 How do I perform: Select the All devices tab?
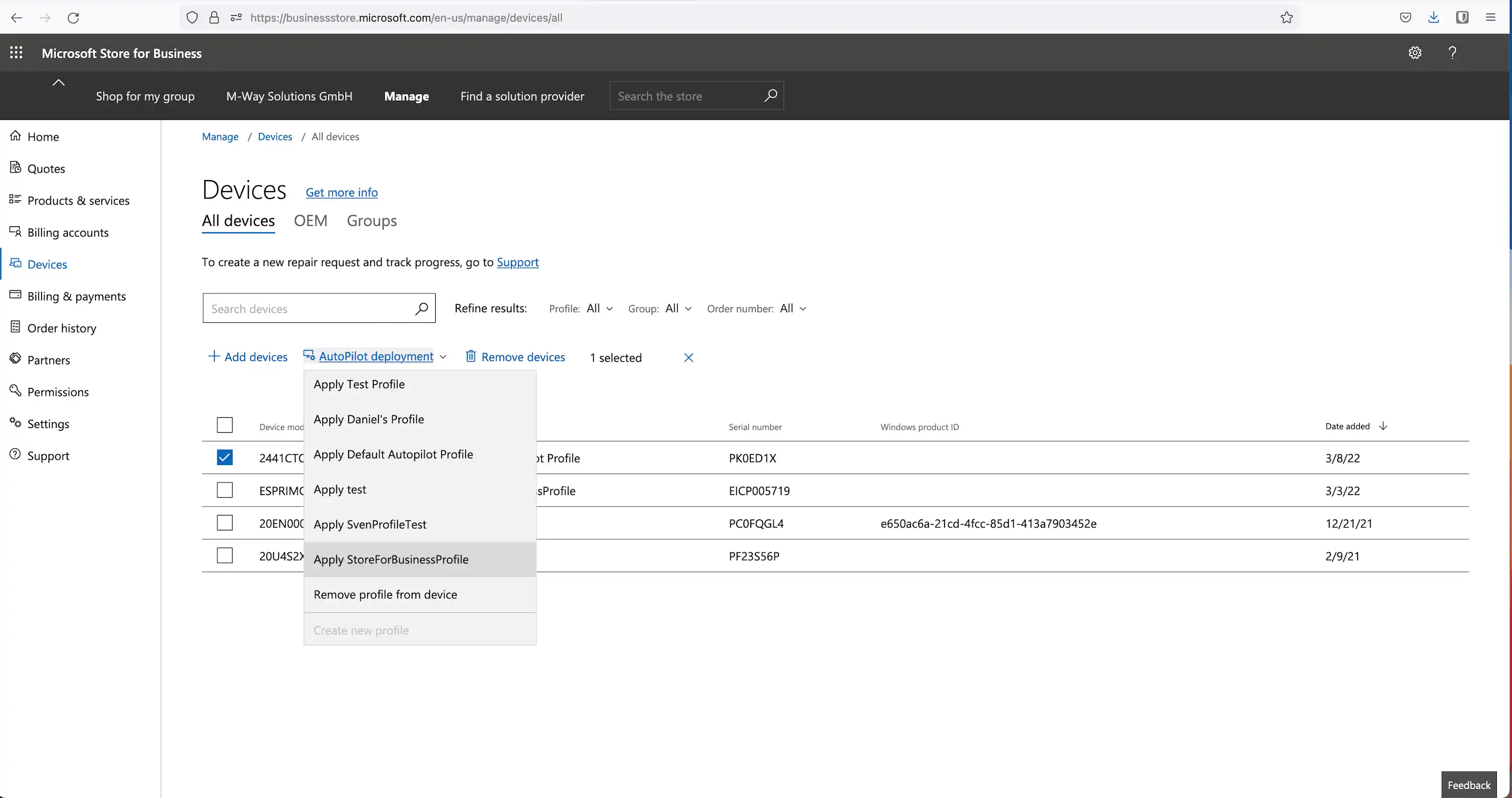[x=238, y=221]
